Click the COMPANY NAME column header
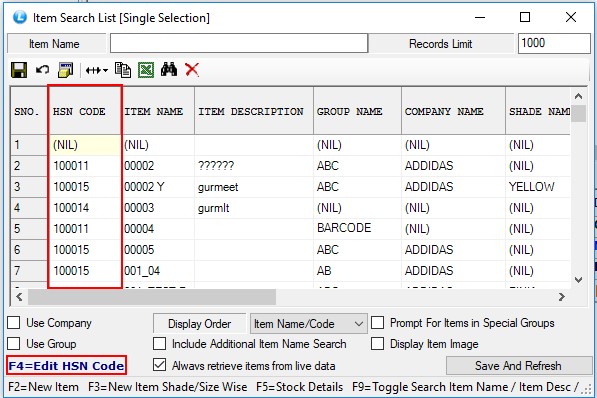This screenshot has height=398, width=597. point(453,111)
